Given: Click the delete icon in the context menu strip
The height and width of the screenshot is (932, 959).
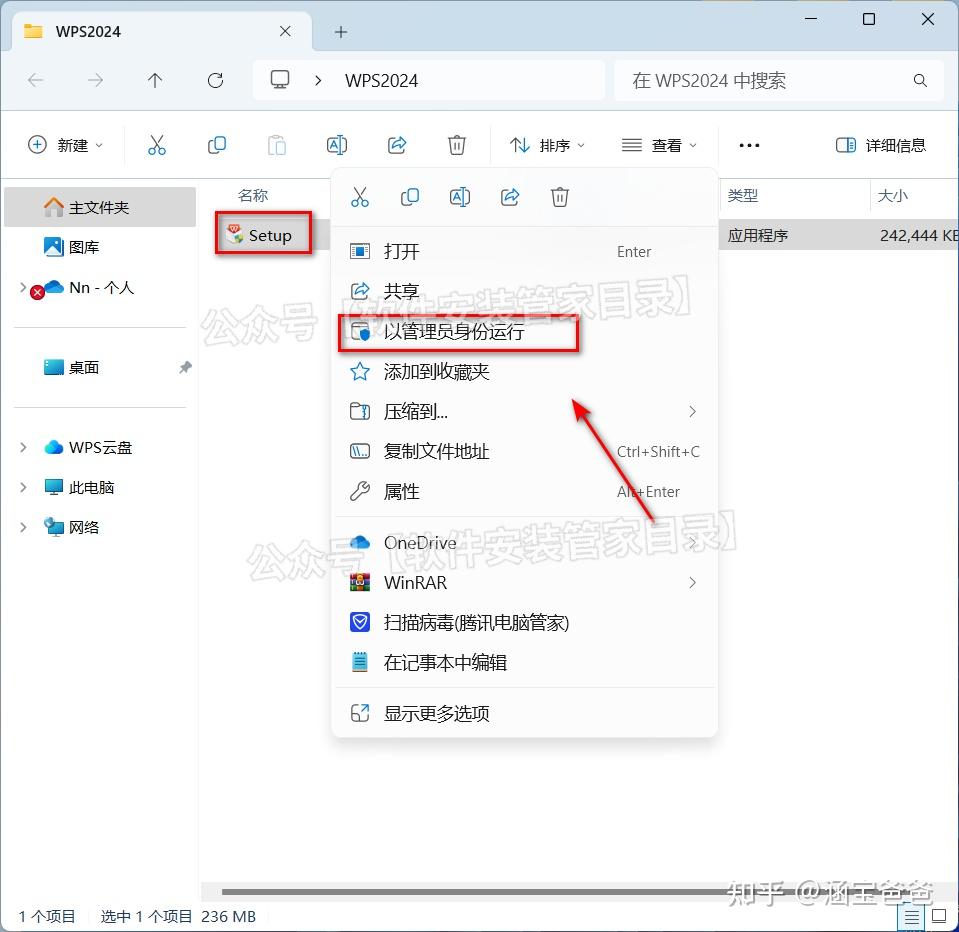Looking at the screenshot, I should [x=560, y=197].
